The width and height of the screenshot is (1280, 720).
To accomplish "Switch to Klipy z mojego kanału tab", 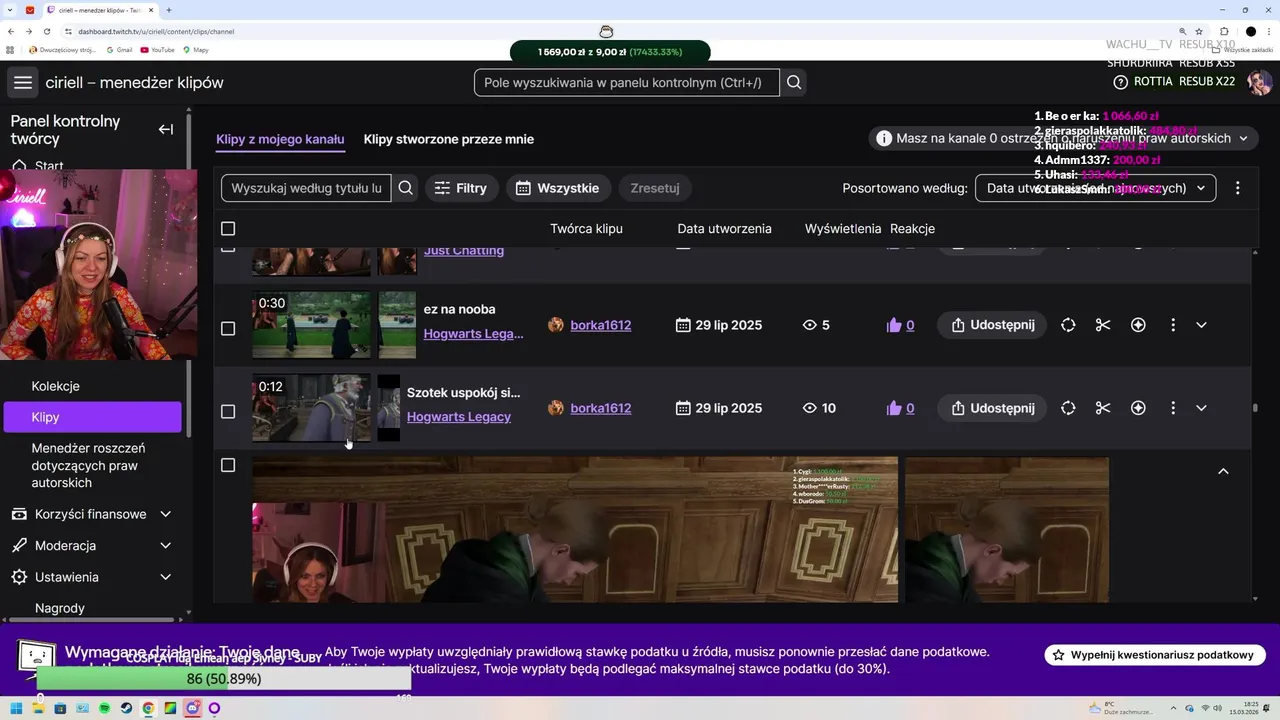I will [280, 139].
